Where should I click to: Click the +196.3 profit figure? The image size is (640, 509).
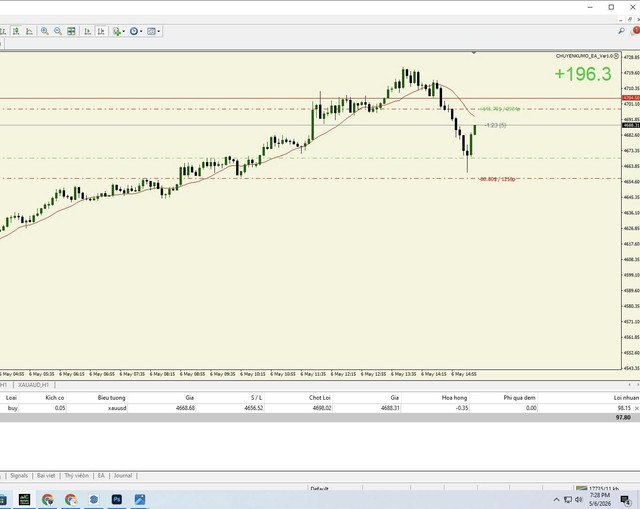tap(583, 74)
